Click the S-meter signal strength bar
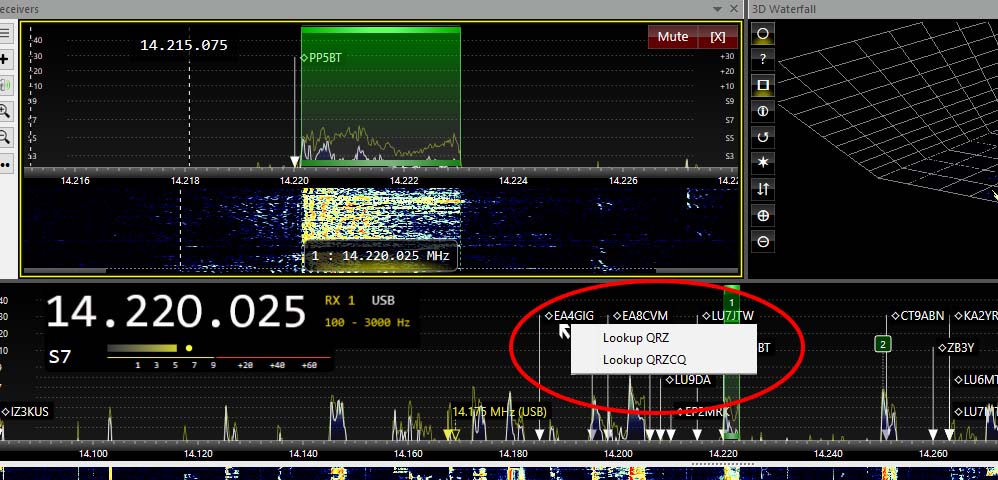Viewport: 998px width, 480px height. (150, 349)
